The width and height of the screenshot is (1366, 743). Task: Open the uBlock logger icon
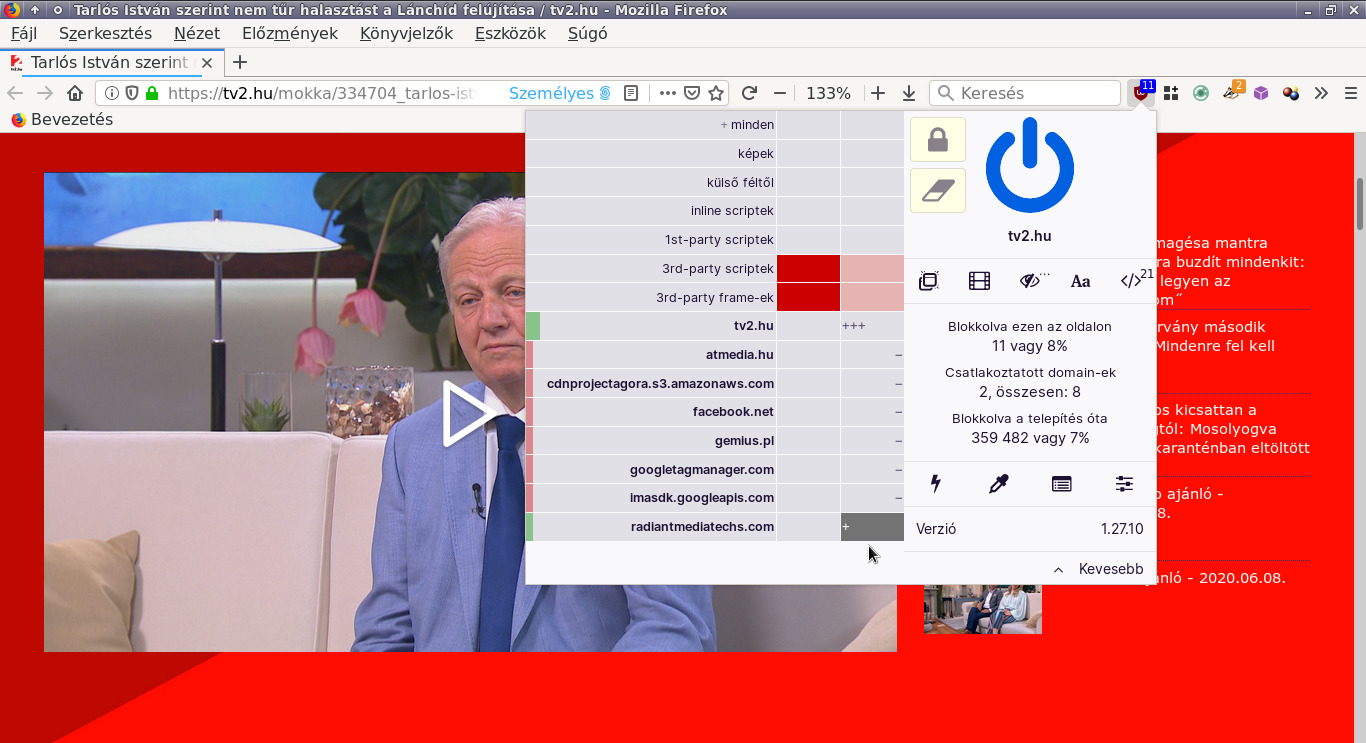pos(1061,484)
